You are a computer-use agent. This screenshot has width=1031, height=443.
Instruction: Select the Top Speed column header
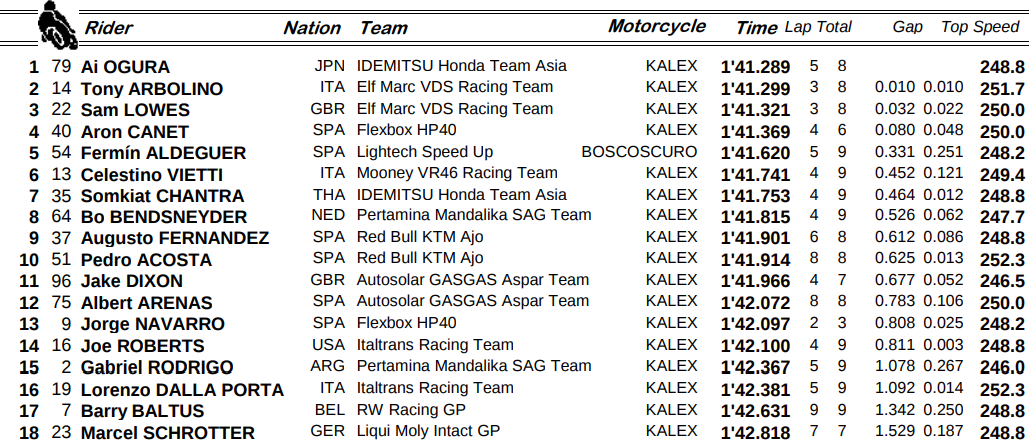click(980, 27)
